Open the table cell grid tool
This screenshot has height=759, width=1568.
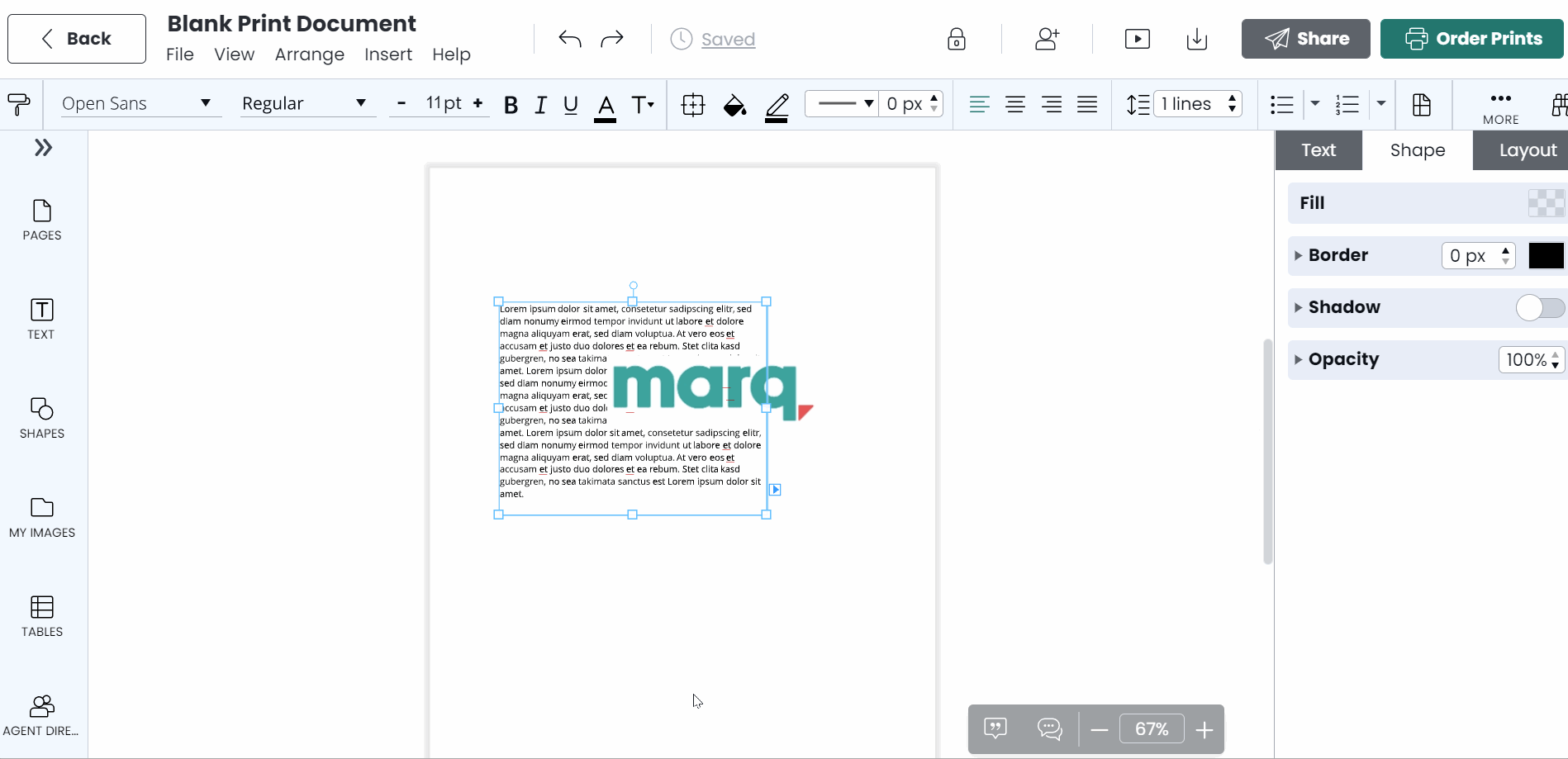[692, 105]
